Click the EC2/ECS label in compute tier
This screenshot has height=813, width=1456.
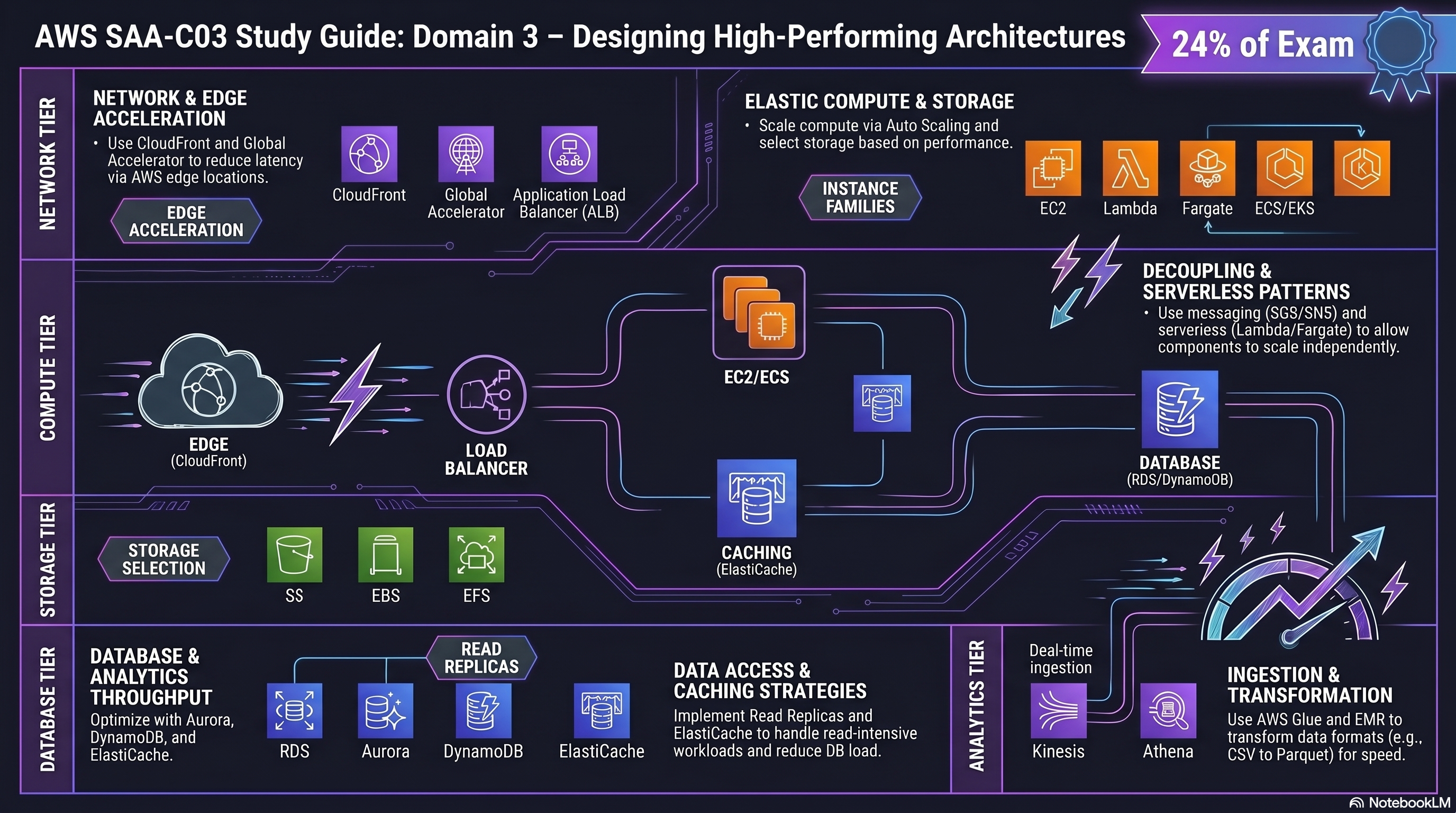(756, 376)
